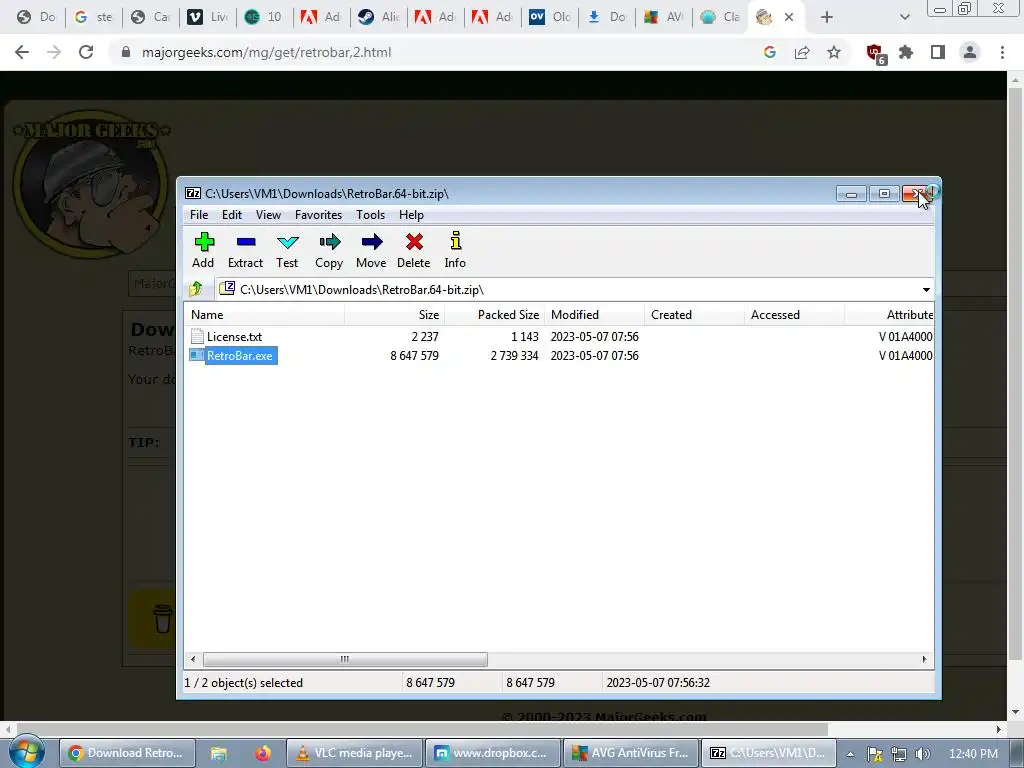Viewport: 1024px width, 768px height.
Task: Sort by the Created column header
Action: pyautogui.click(x=694, y=315)
